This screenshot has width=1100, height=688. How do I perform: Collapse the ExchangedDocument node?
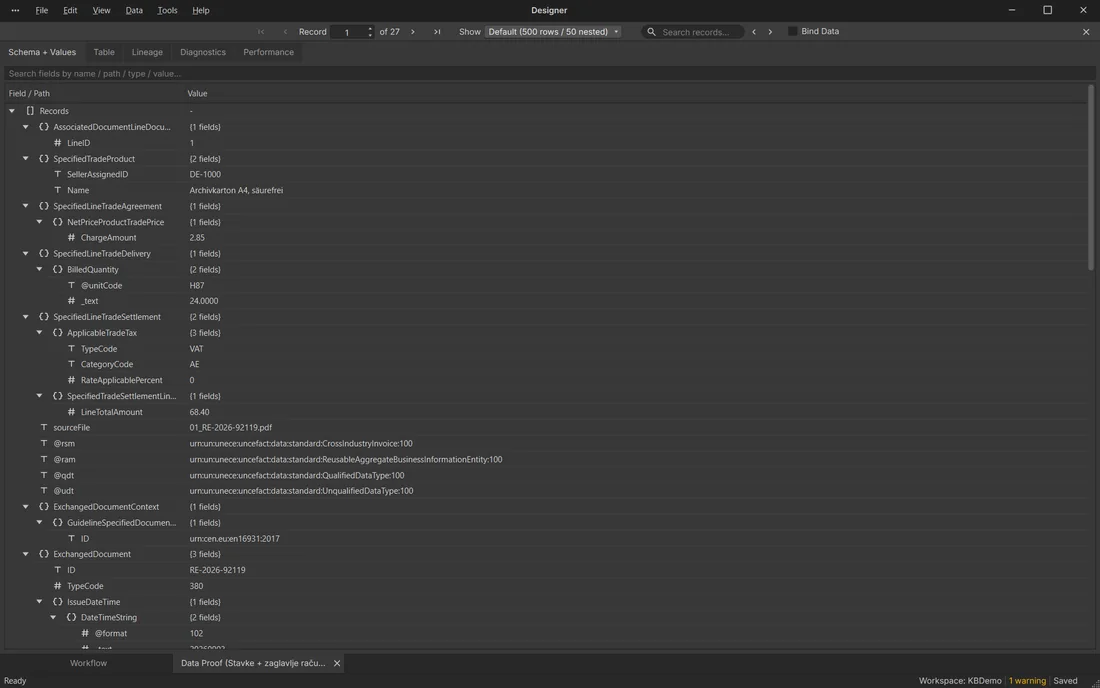pyautogui.click(x=26, y=554)
